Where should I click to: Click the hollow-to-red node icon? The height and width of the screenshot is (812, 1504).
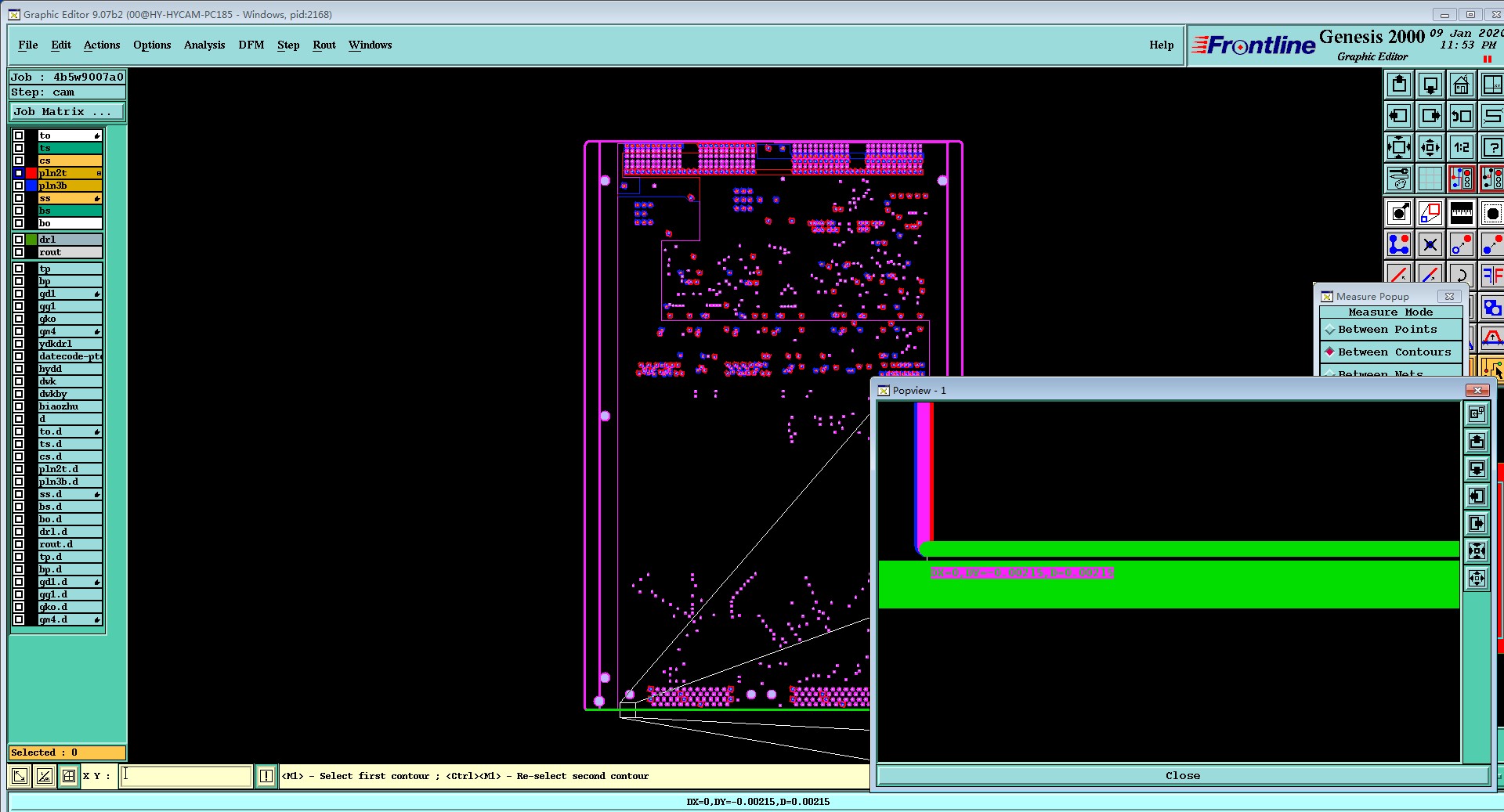click(x=1462, y=244)
